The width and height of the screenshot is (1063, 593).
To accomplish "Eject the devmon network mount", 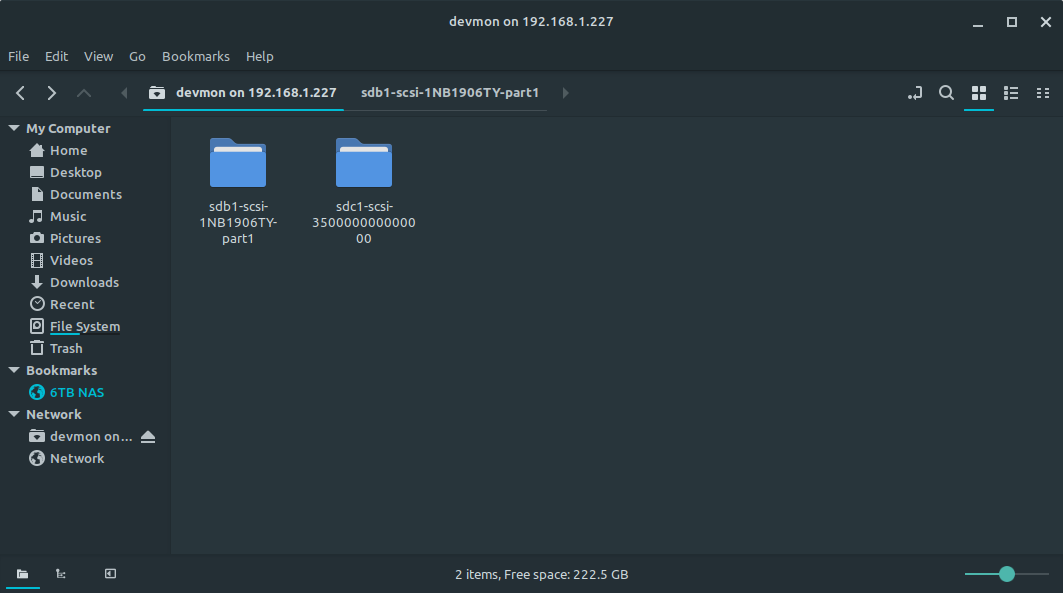I will pos(149,437).
